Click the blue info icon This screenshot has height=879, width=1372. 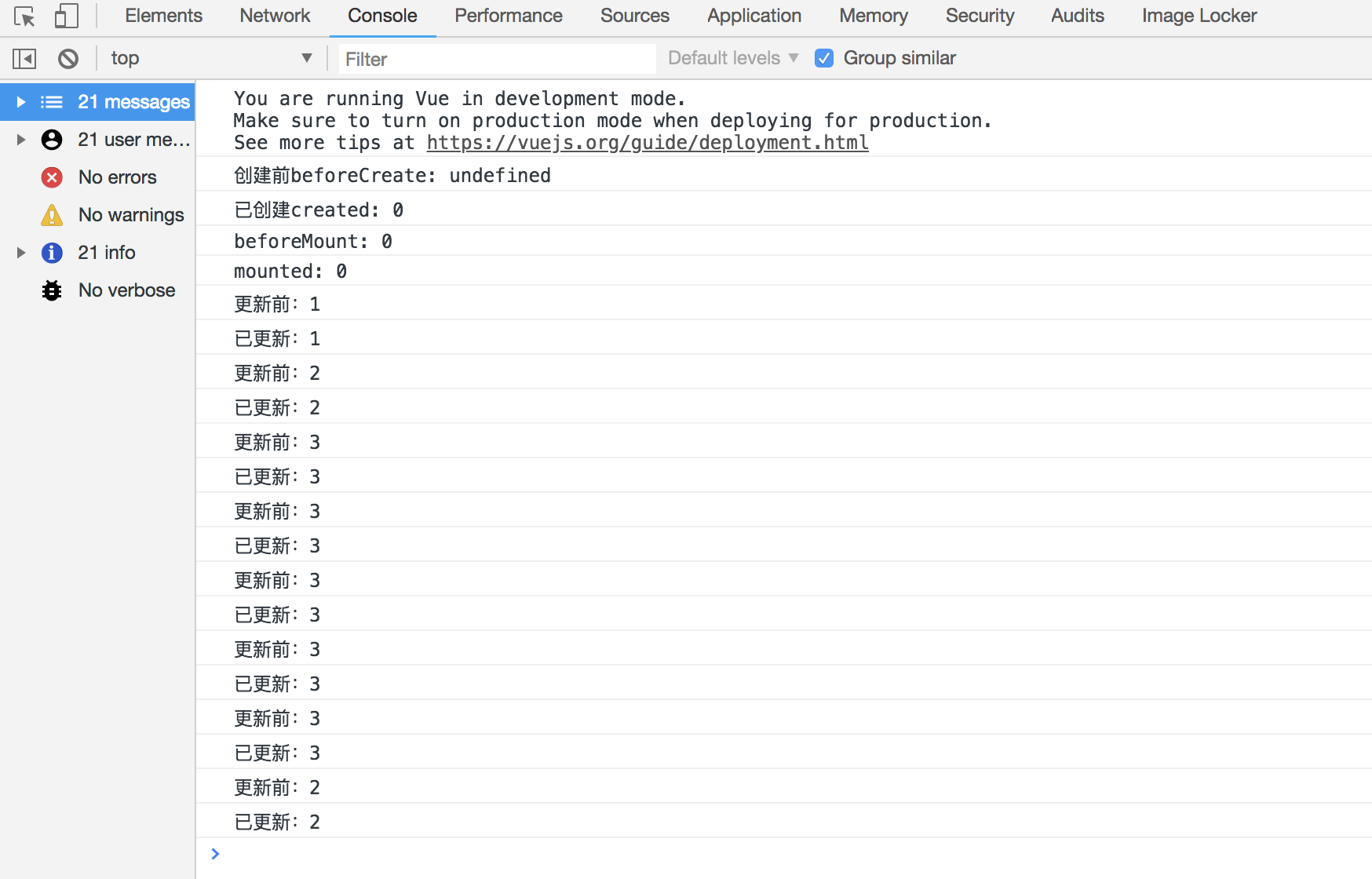click(x=52, y=253)
